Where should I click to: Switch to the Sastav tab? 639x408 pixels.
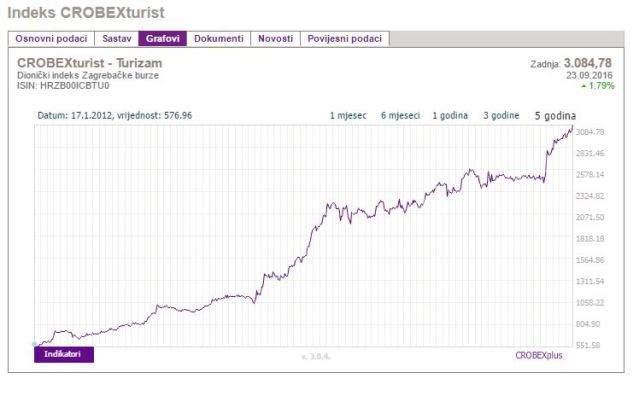tap(117, 39)
